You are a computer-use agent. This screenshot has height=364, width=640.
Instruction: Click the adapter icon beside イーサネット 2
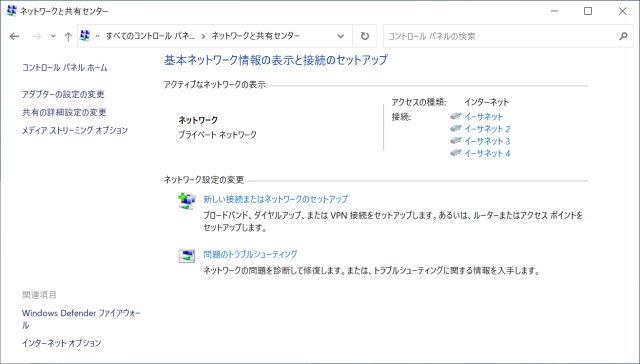tap(456, 129)
